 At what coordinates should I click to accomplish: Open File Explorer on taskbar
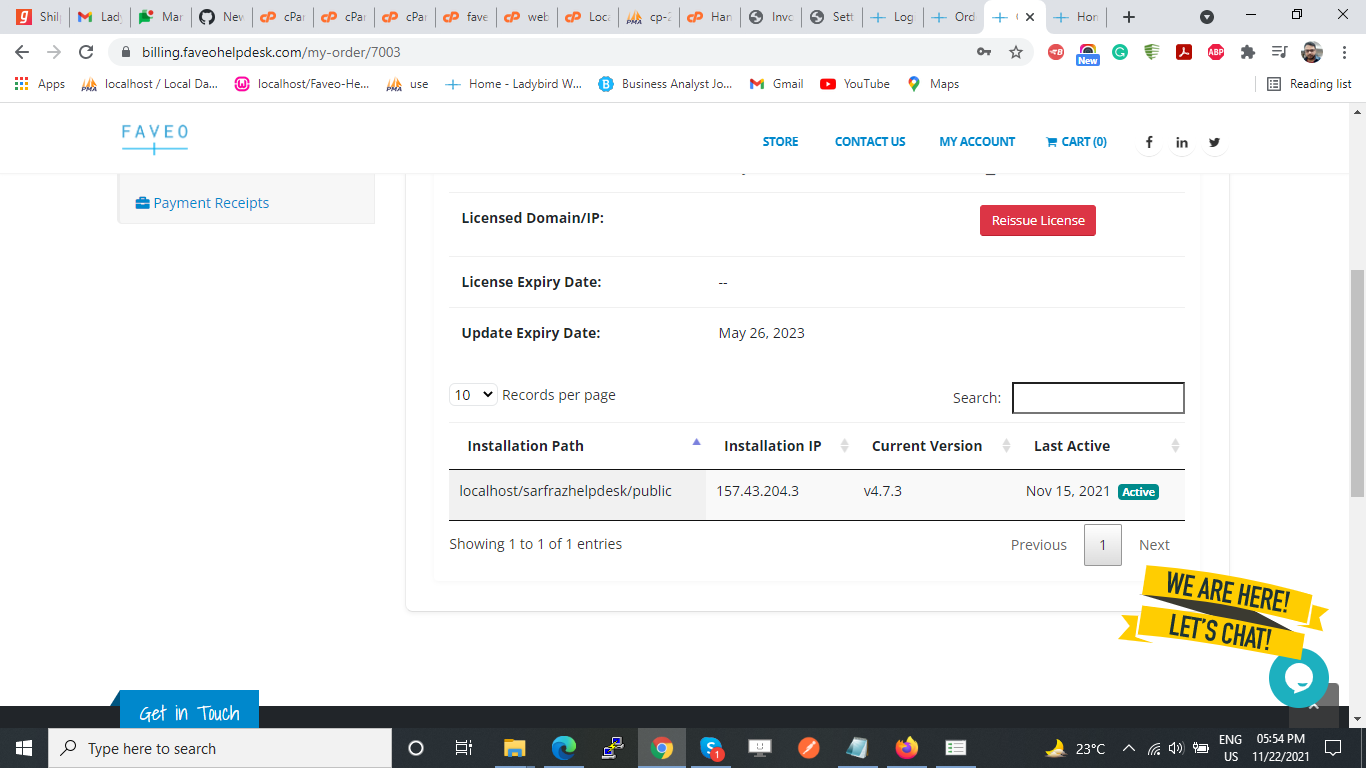[x=514, y=748]
